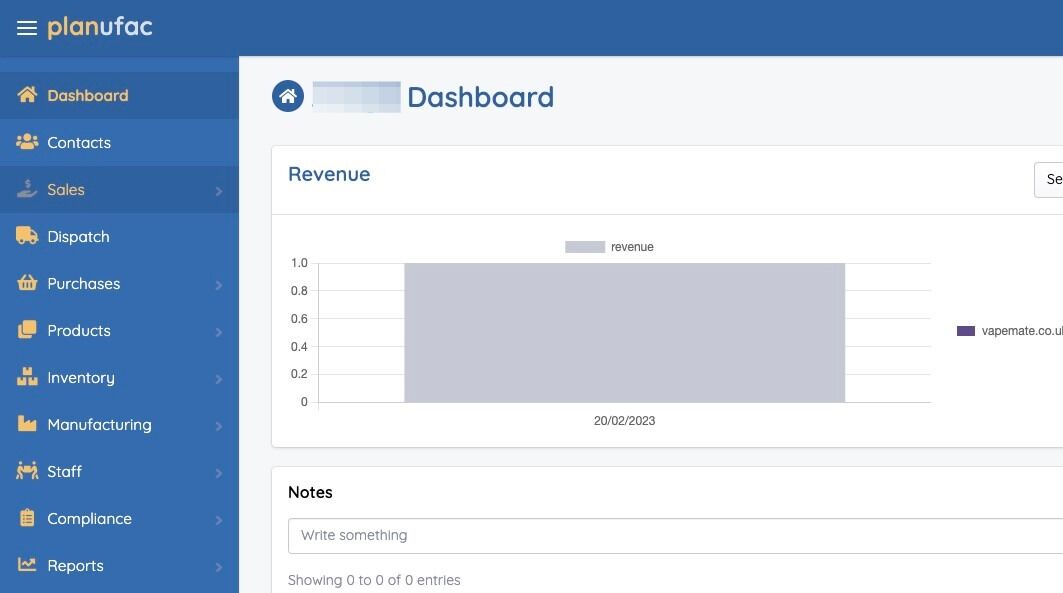
Task: Click the planufac logo
Action: click(x=100, y=27)
